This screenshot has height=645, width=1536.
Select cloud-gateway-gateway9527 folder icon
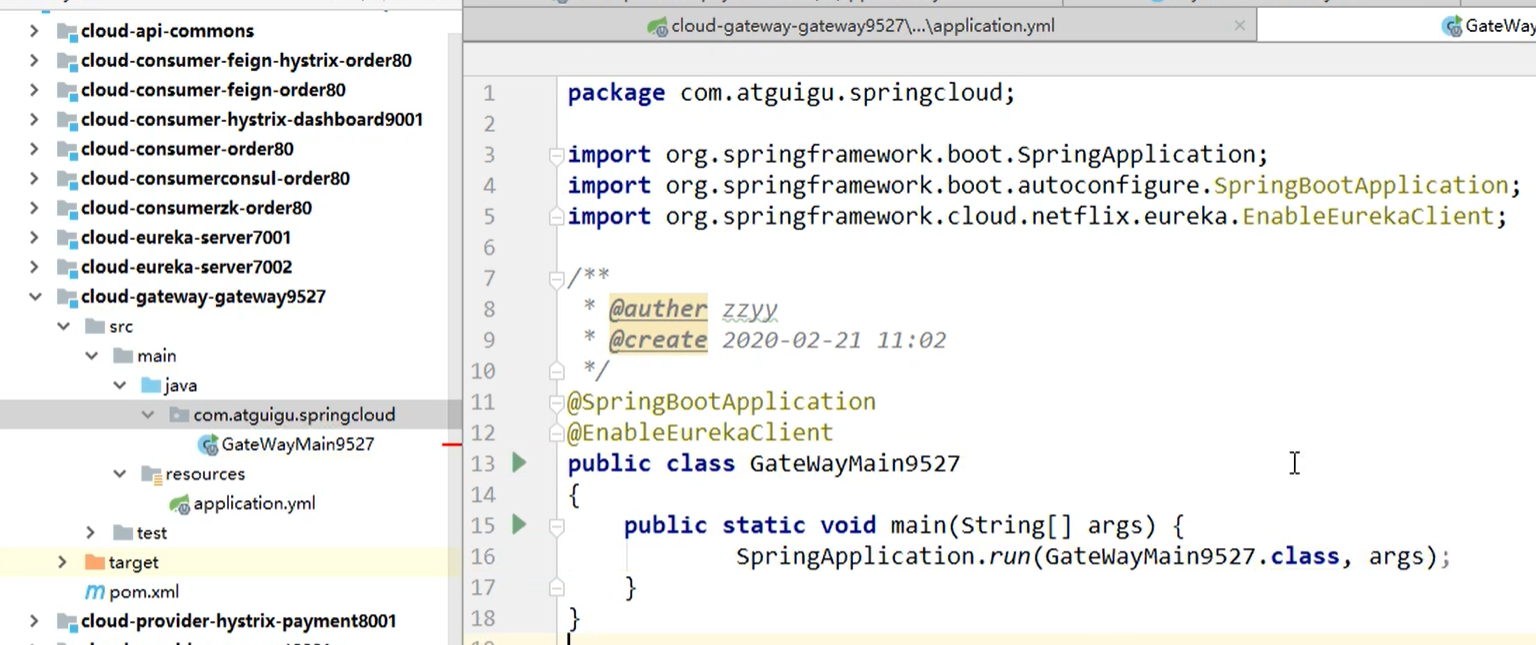pos(66,297)
